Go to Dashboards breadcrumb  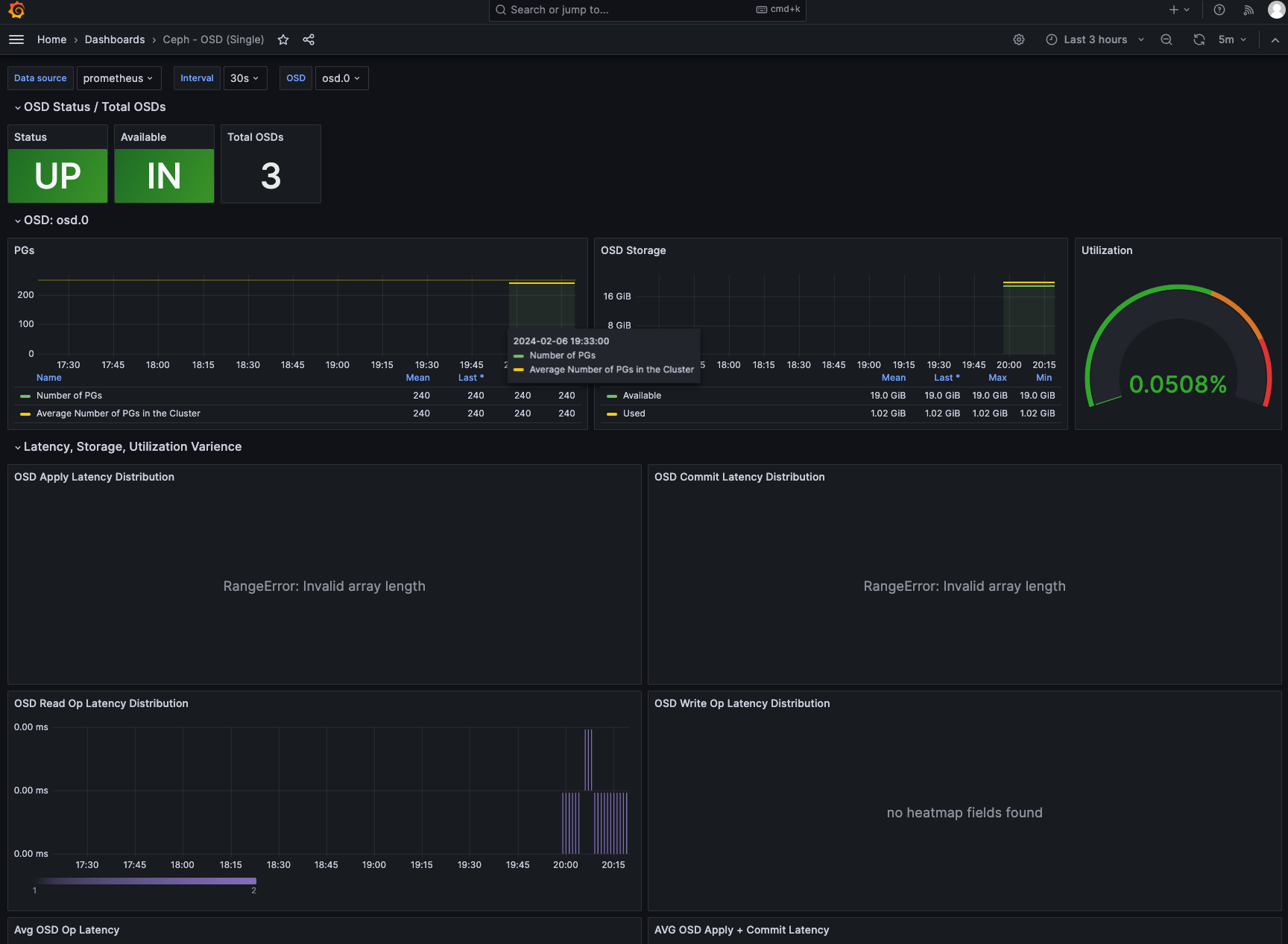click(115, 39)
